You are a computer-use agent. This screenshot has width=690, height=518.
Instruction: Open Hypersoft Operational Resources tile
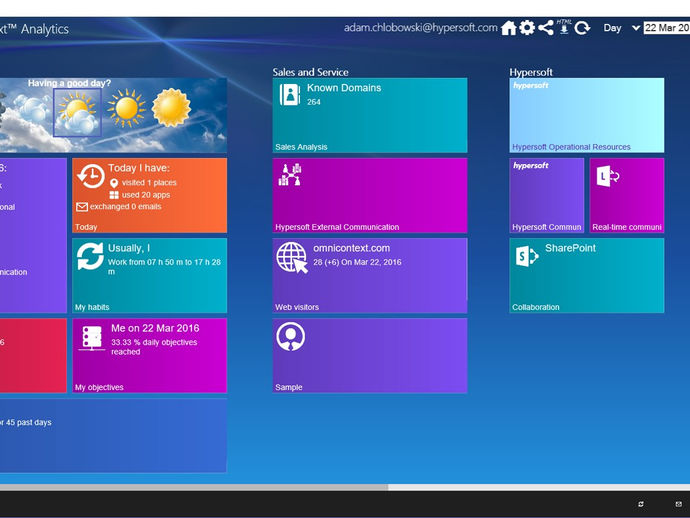pos(587,115)
